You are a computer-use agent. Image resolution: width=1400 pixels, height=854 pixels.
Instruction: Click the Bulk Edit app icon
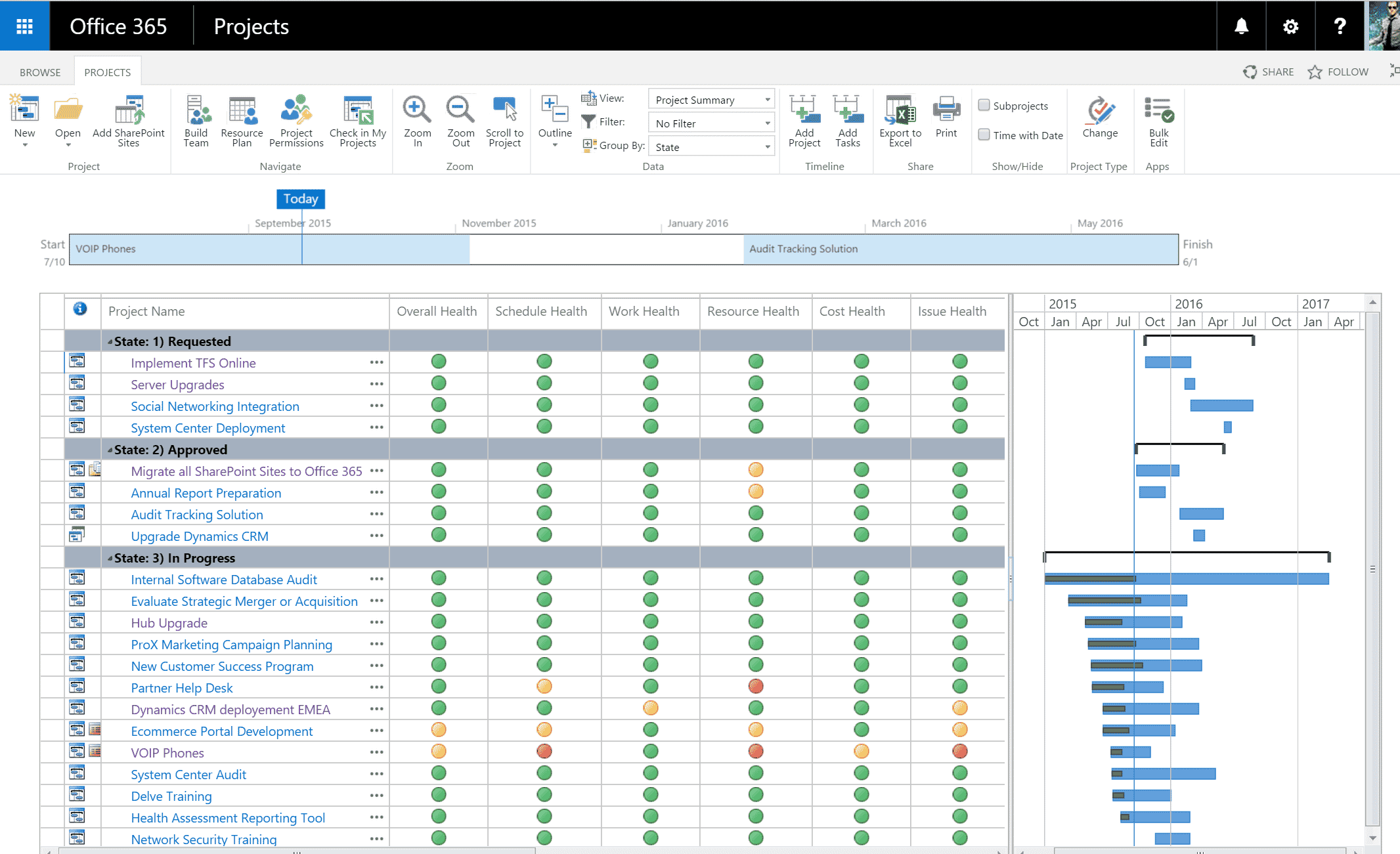click(1158, 110)
